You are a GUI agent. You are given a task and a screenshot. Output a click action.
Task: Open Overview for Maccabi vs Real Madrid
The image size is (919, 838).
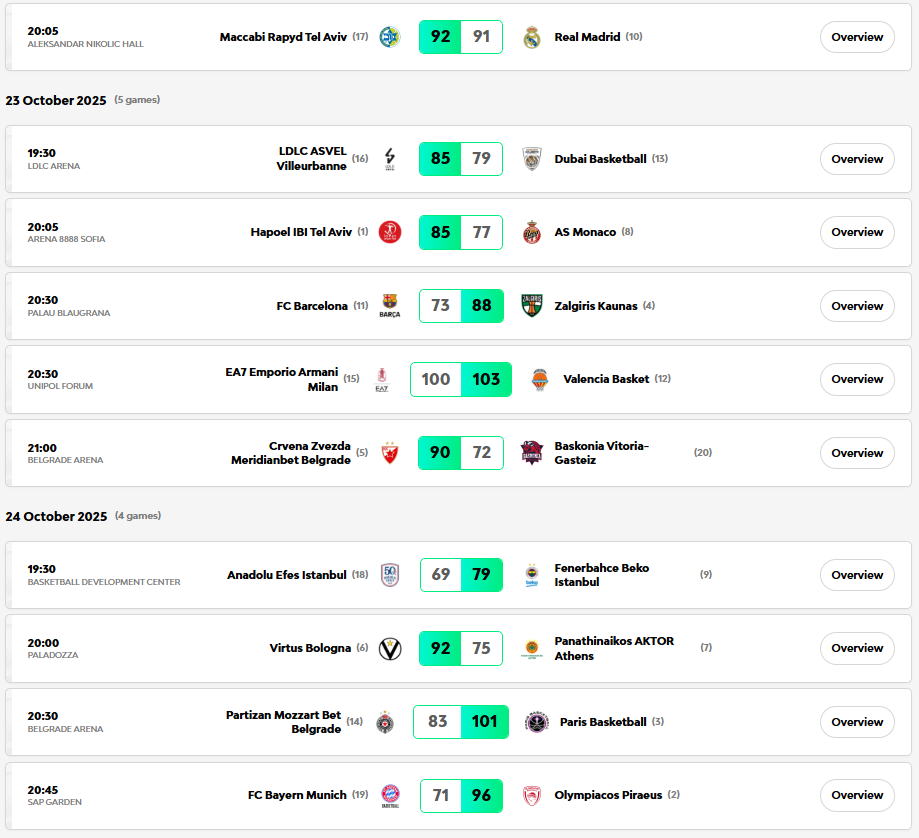[x=857, y=37]
